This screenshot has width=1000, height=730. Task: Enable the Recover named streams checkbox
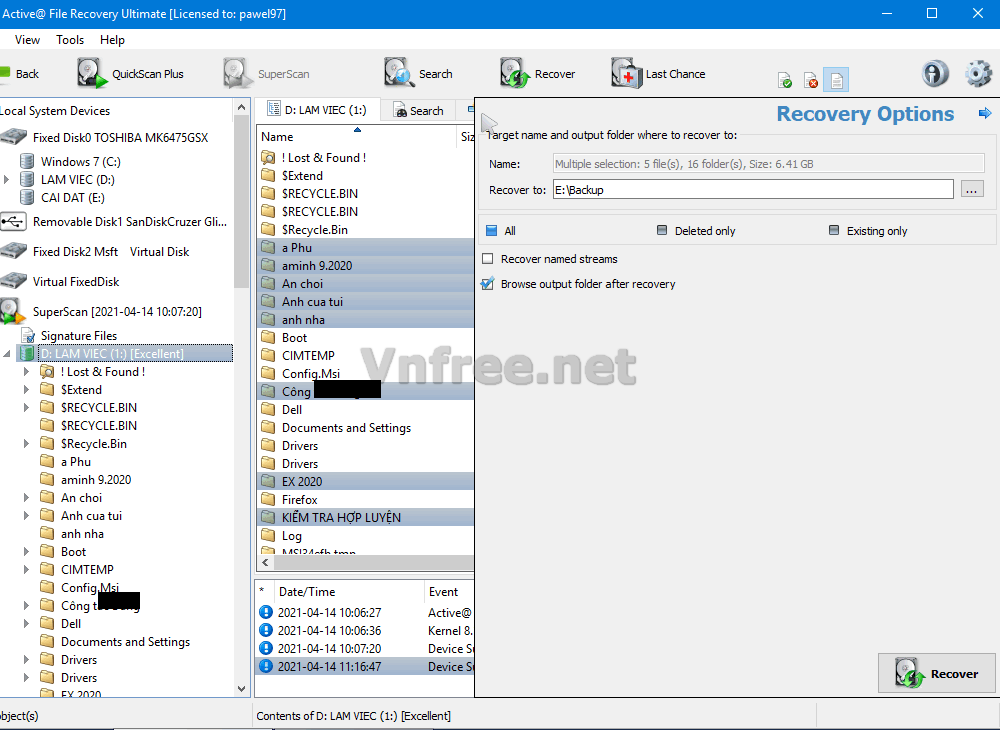488,259
